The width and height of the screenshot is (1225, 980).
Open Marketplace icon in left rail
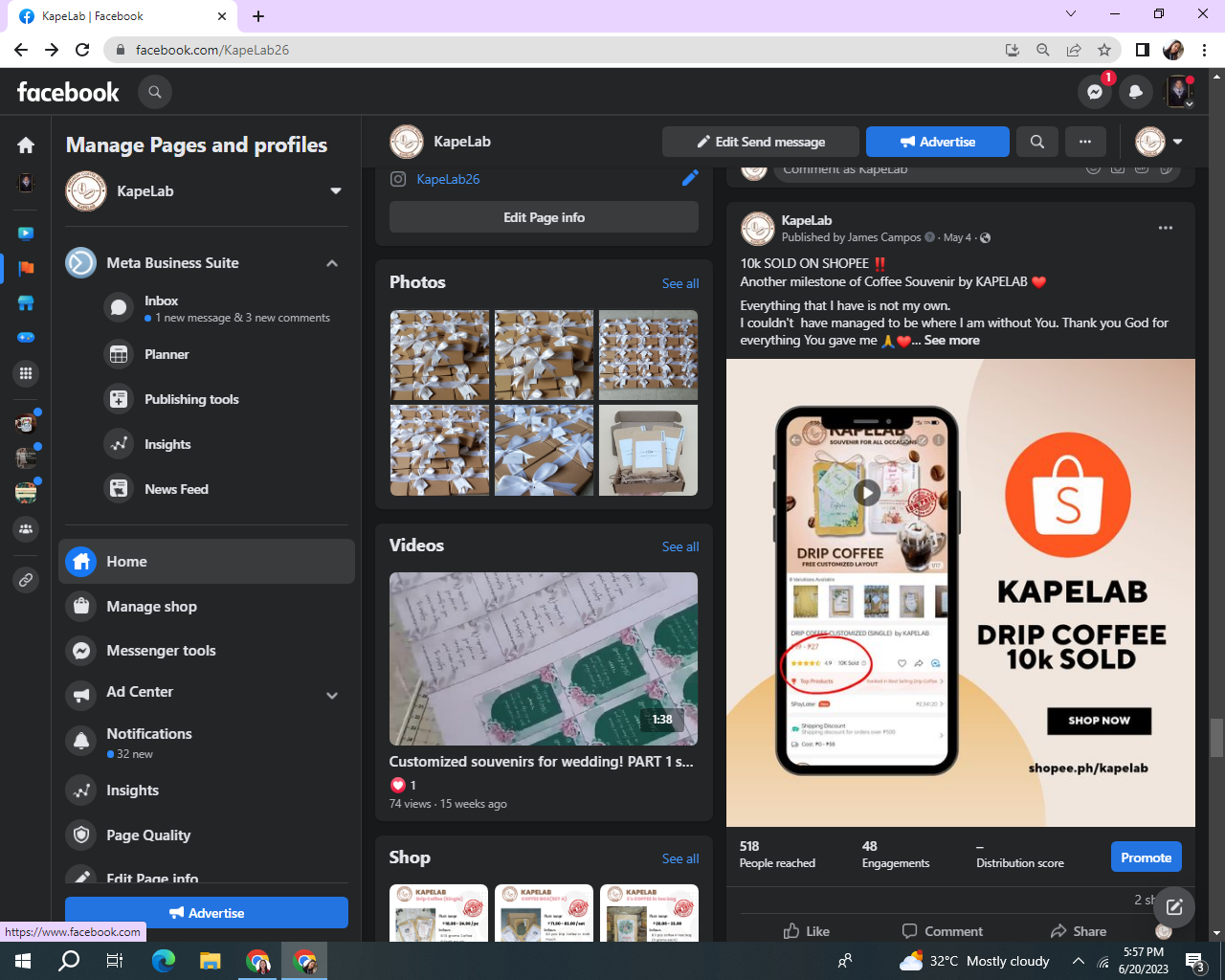click(x=26, y=303)
